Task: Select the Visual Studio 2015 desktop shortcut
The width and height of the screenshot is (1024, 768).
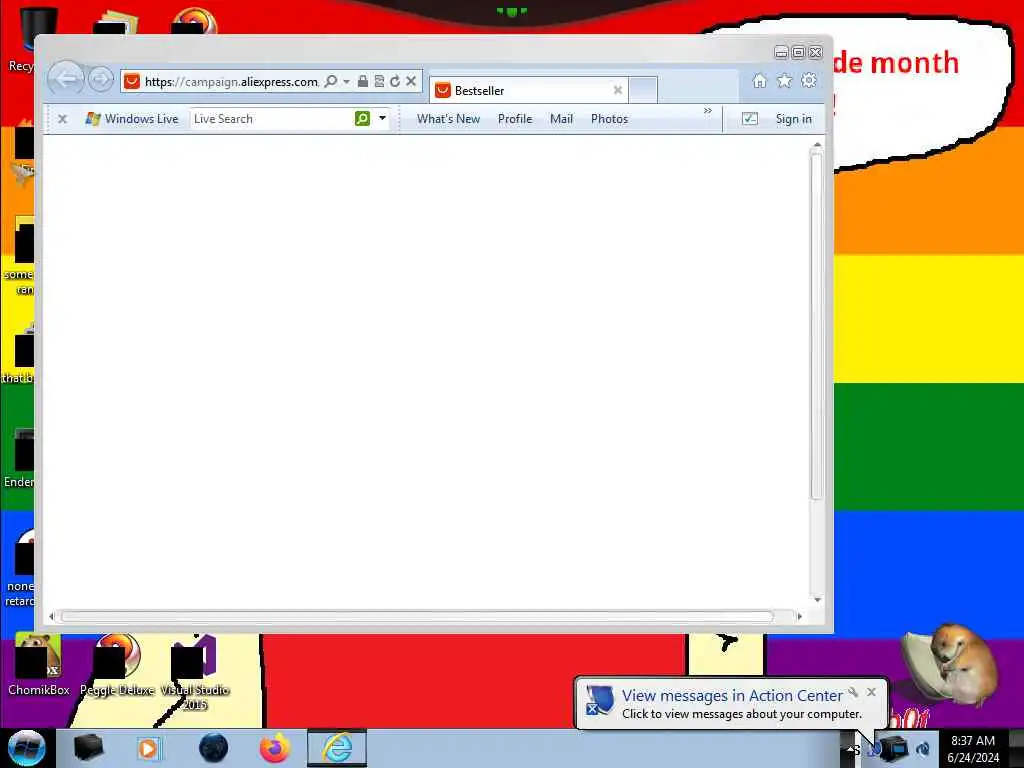Action: click(195, 673)
